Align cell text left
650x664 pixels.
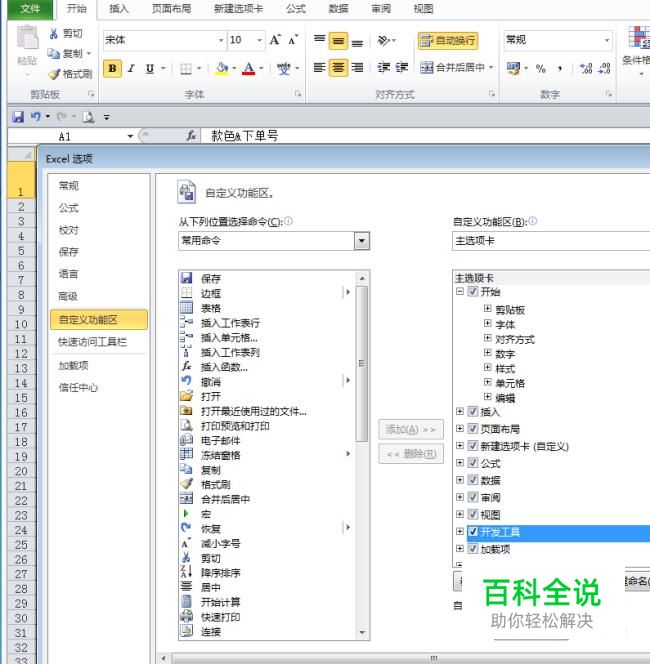320,67
